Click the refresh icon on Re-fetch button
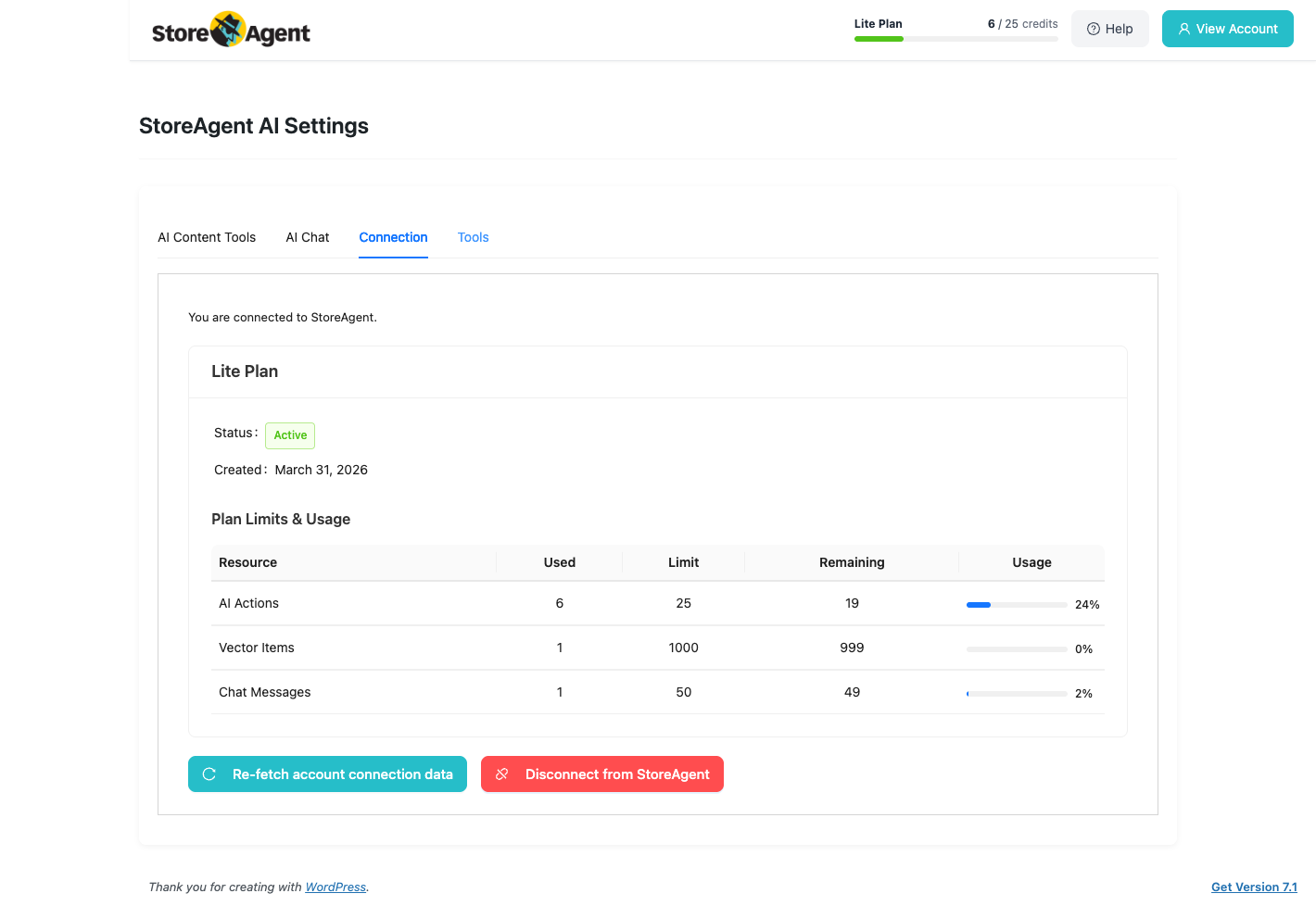Image resolution: width=1316 pixels, height=906 pixels. point(209,774)
